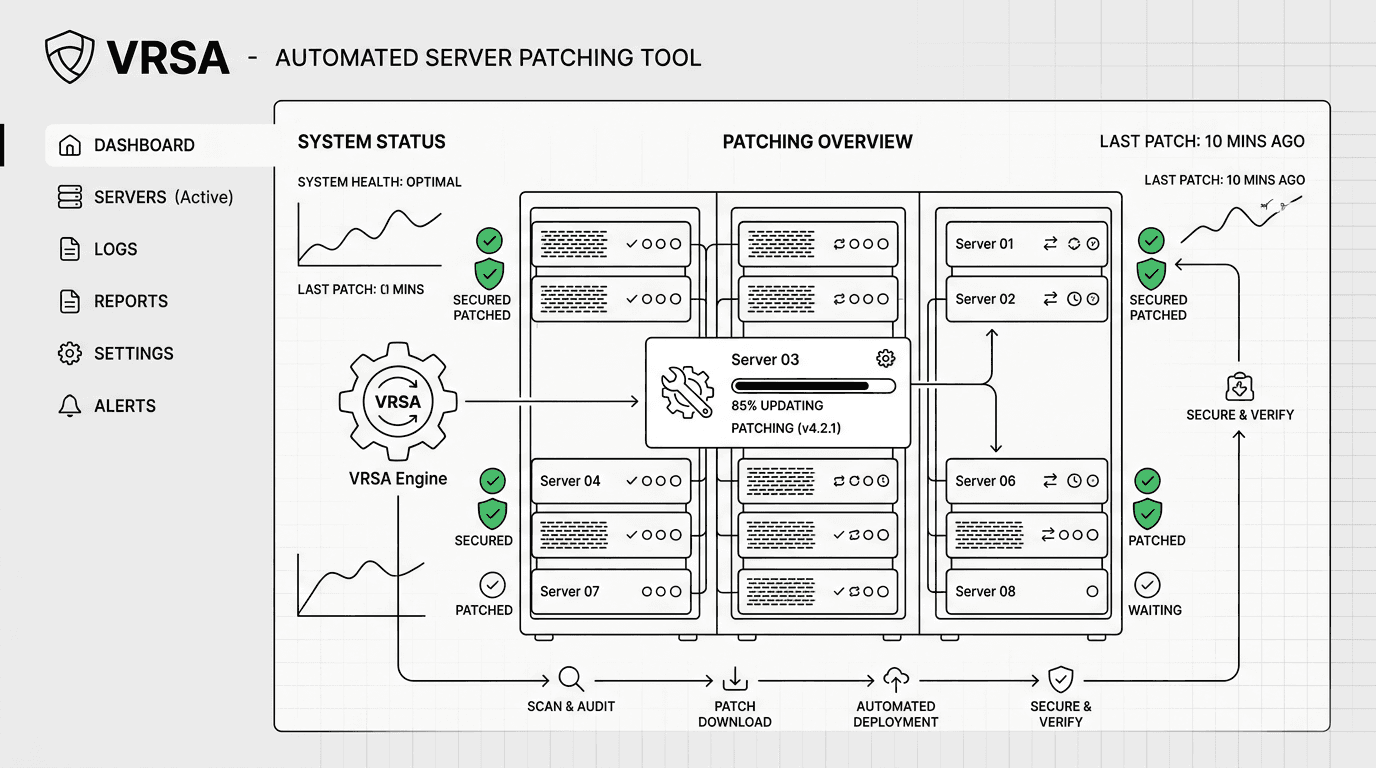Toggle the Waiting checkmark next to Server 08
Viewport: 1376px width, 768px height.
point(1147,585)
